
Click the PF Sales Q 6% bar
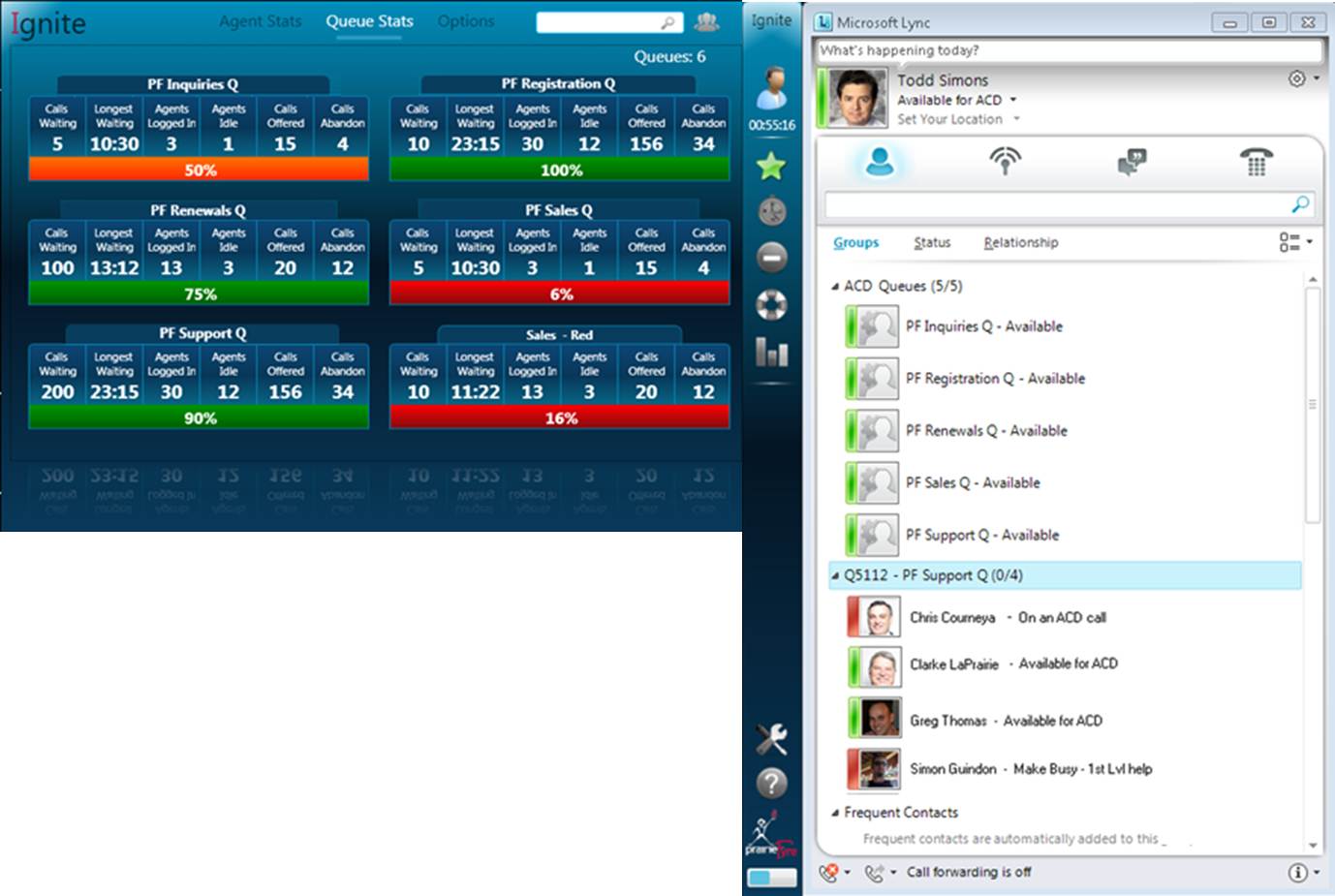(x=560, y=294)
